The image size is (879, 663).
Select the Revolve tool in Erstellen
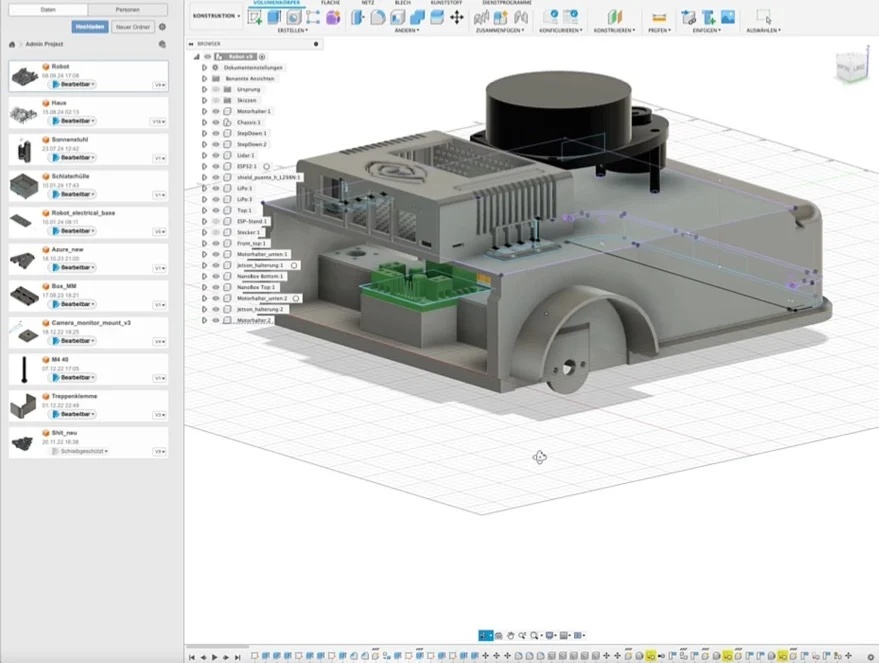(293, 17)
